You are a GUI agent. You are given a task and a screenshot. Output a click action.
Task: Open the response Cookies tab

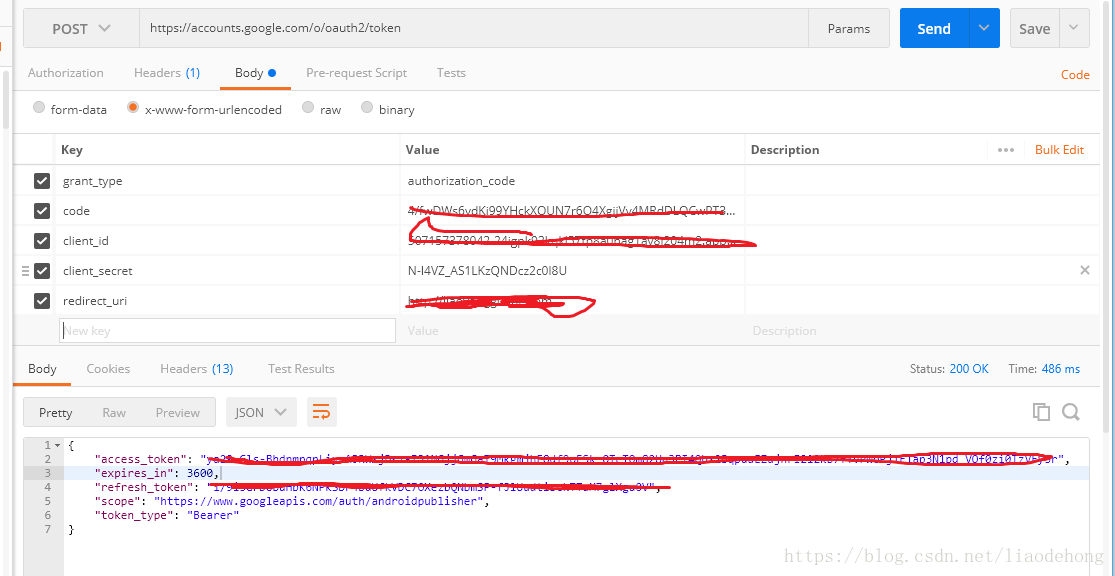point(108,368)
